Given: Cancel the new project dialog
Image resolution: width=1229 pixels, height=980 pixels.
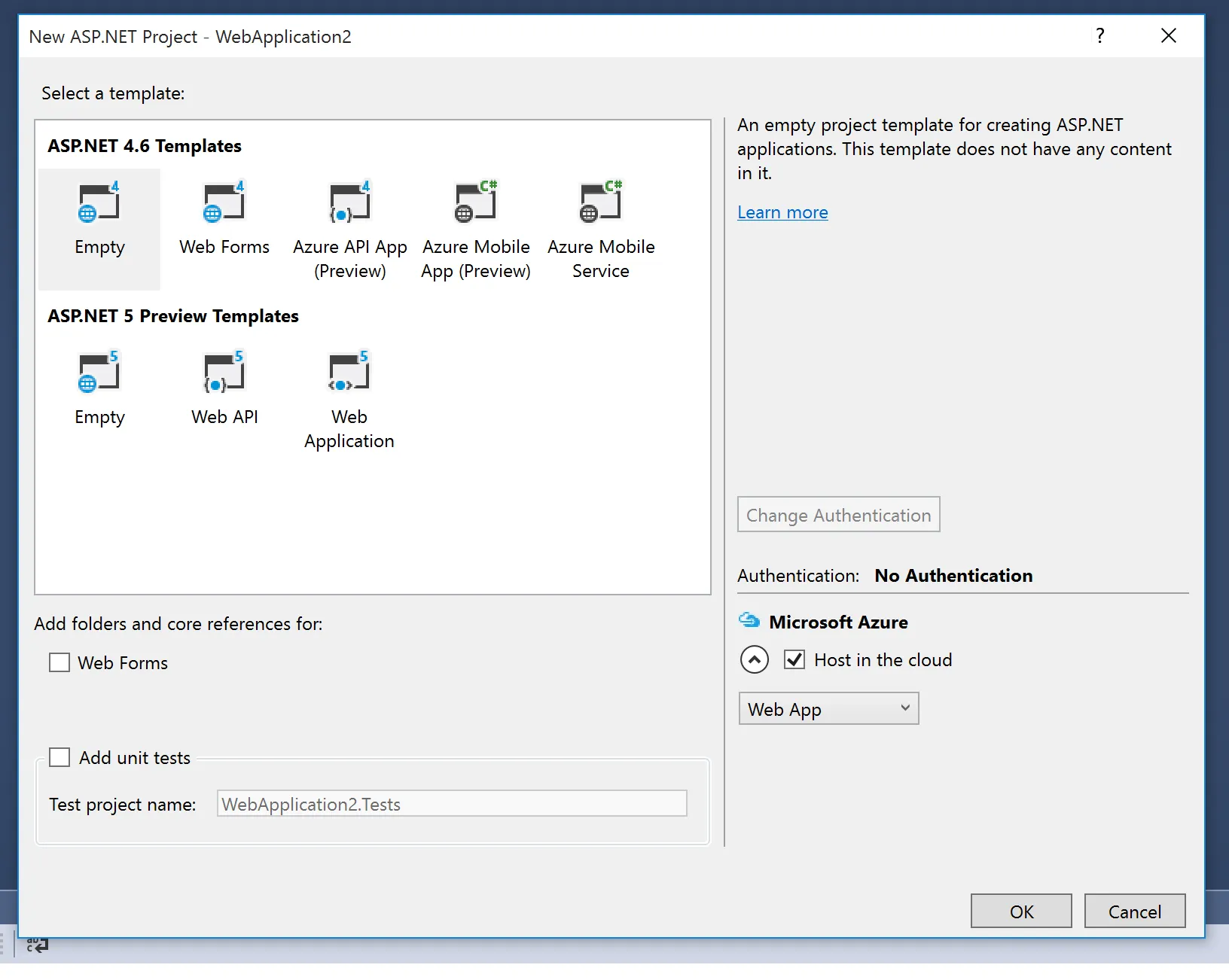Looking at the screenshot, I should [1135, 912].
